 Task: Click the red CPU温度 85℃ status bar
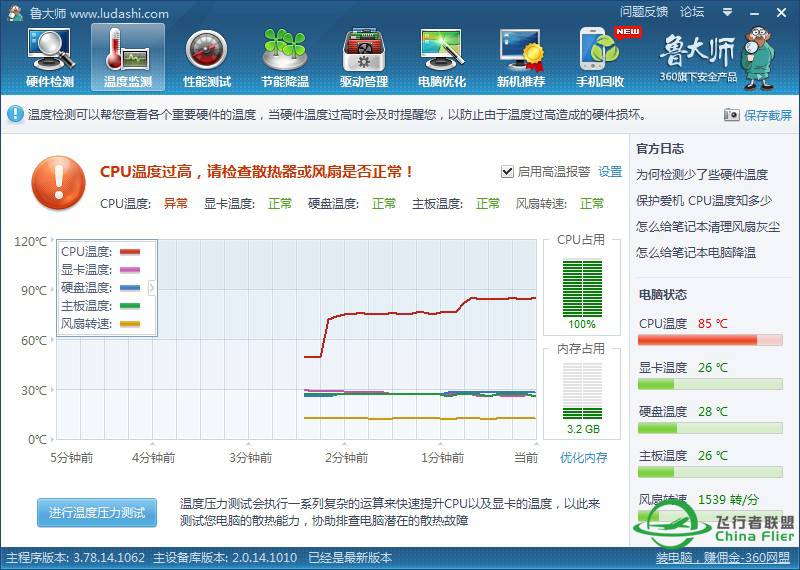tap(710, 340)
